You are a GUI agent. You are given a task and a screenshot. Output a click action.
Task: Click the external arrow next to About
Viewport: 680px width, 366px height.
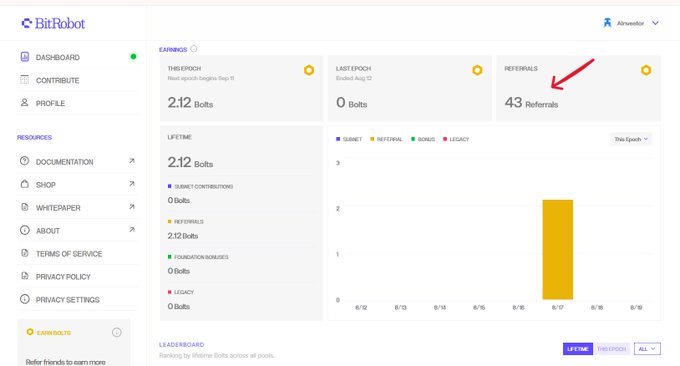[x=132, y=230]
